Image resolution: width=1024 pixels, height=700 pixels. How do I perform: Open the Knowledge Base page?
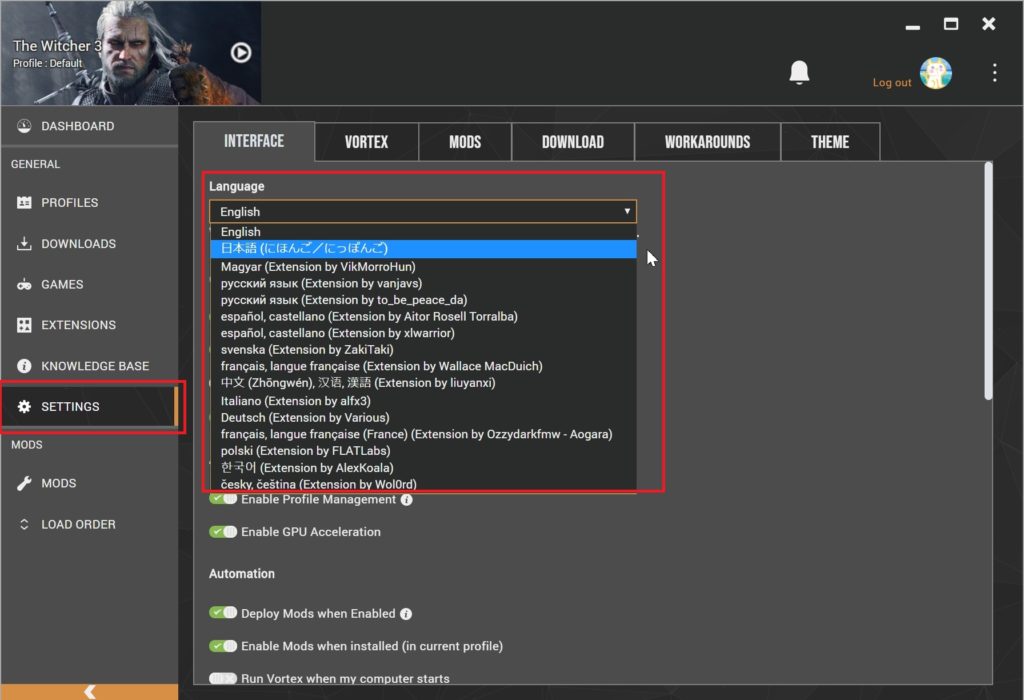[94, 366]
